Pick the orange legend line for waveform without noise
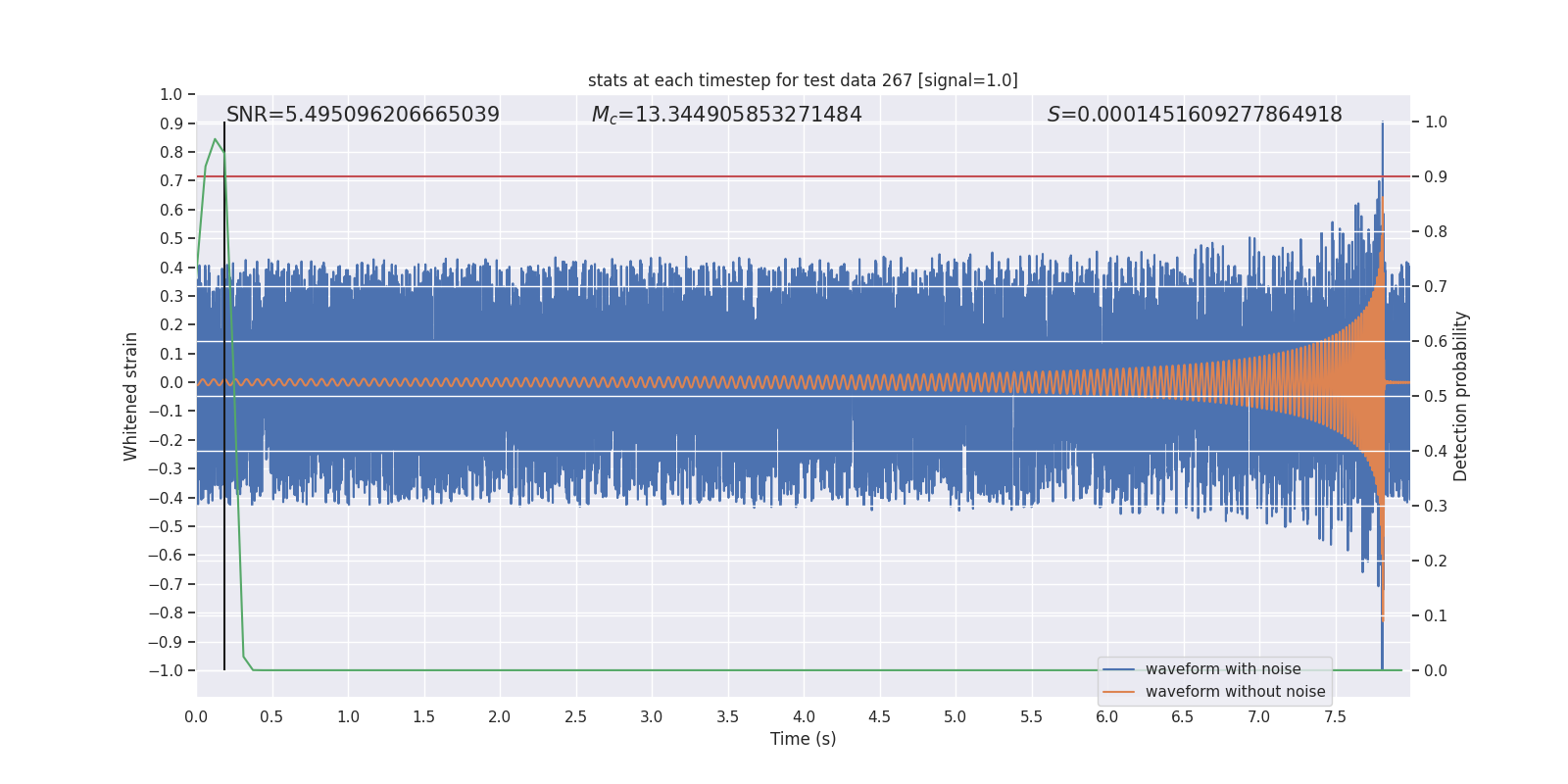The image size is (1568, 784). (1118, 692)
